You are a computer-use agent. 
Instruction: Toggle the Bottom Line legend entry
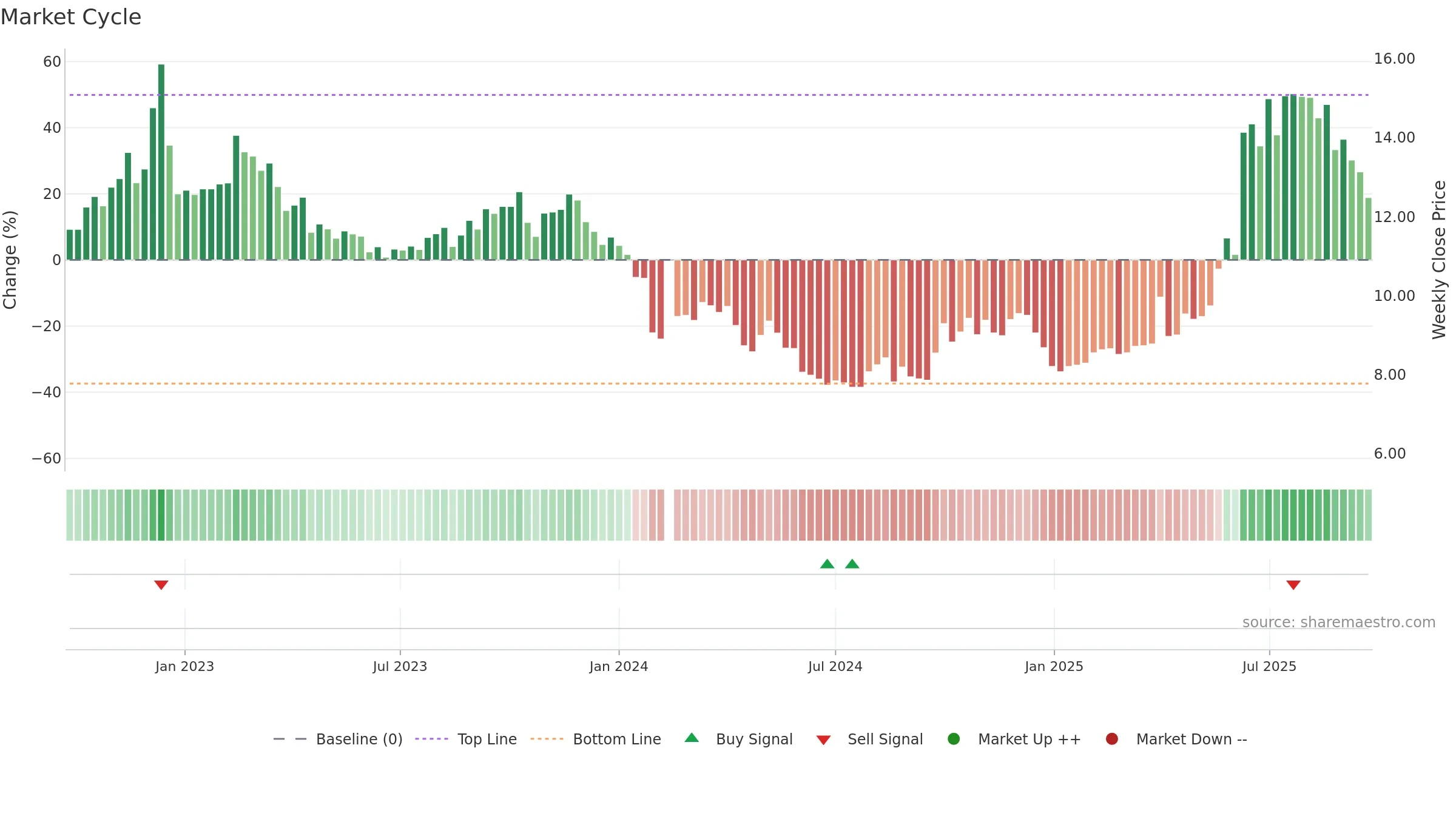point(596,739)
